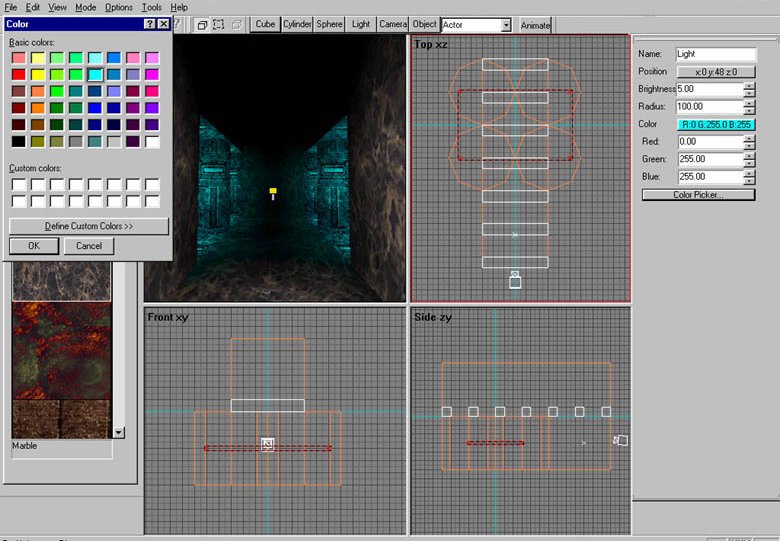780x541 pixels.
Task: Decrease Red with the down spinner arrow
Action: (x=750, y=146)
